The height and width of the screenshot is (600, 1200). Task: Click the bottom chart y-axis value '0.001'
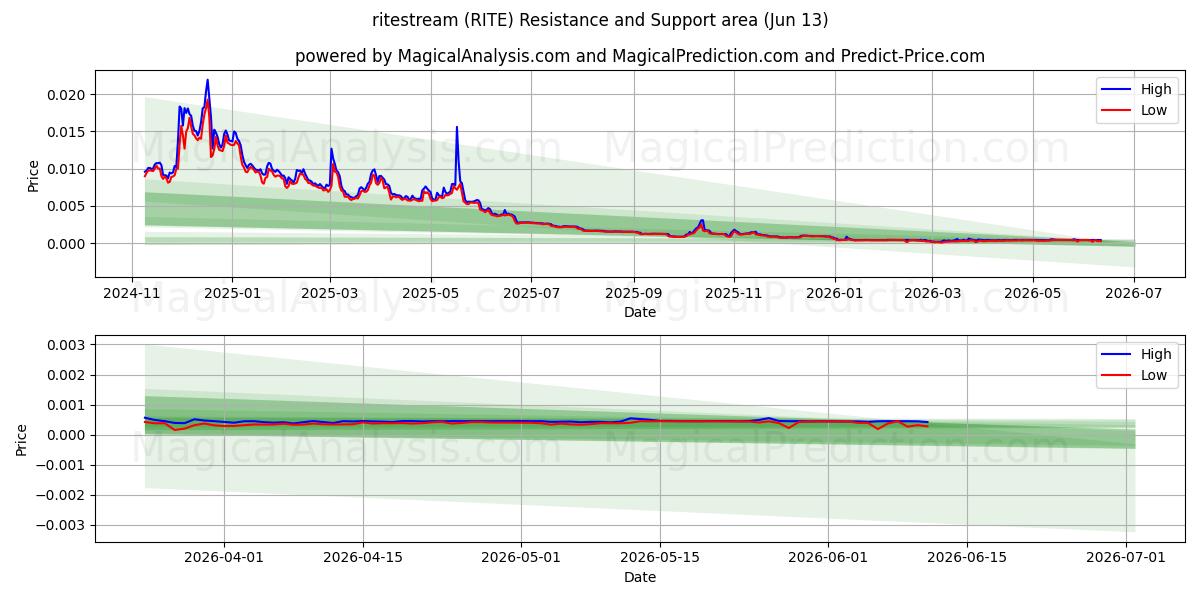(68, 405)
